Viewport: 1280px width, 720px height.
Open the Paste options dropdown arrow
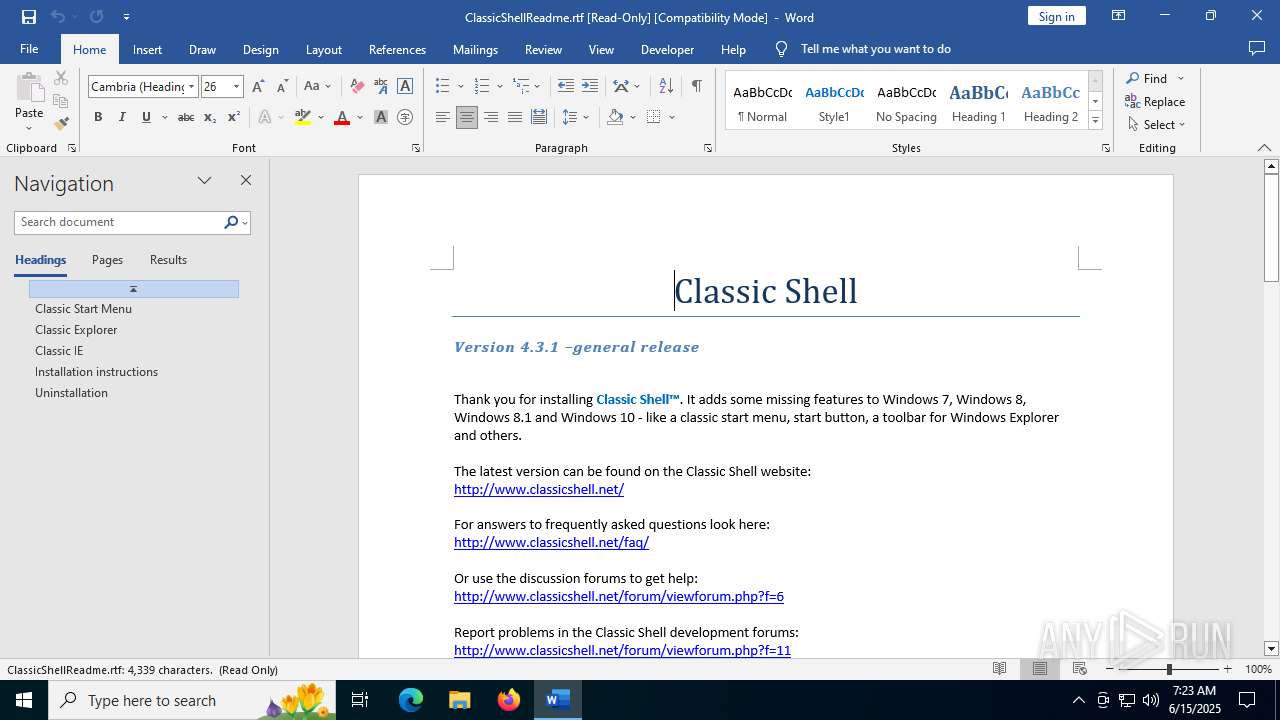29,128
